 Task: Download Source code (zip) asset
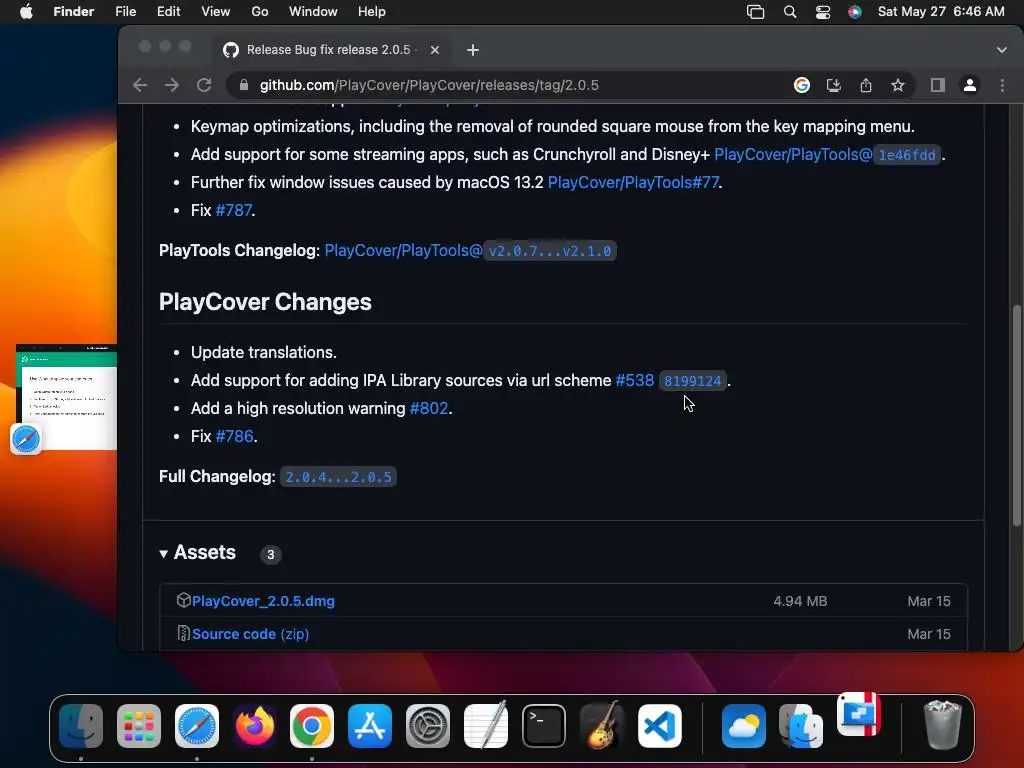[x=250, y=634]
